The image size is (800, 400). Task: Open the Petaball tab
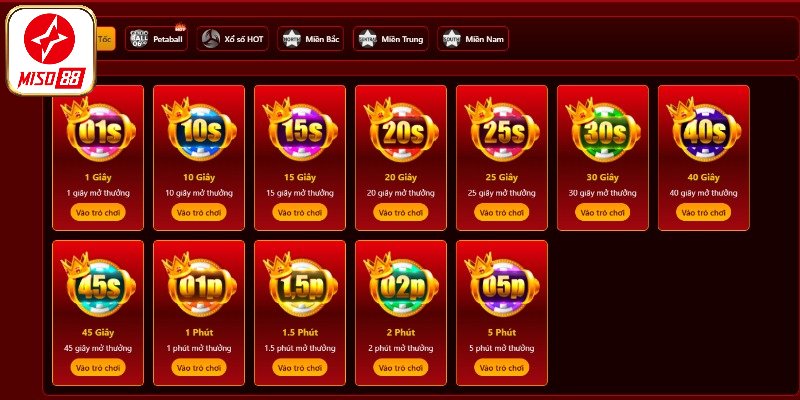click(157, 39)
